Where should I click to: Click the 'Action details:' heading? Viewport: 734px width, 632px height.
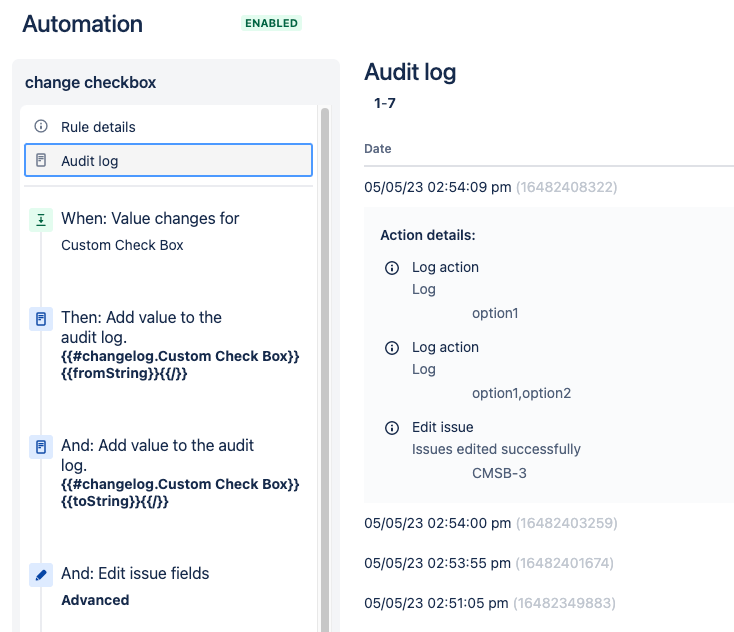coord(428,235)
